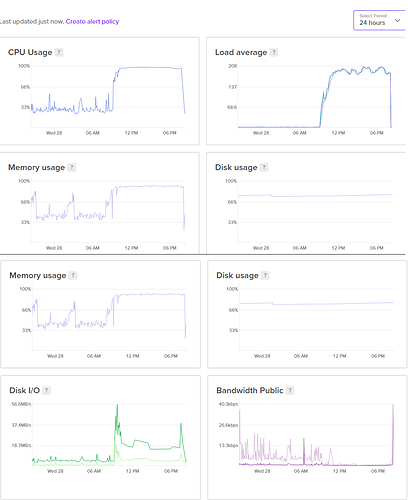Screen dimensions: 408x500
Task: Click the Disk I/O chart title
Action: [x=24, y=390]
